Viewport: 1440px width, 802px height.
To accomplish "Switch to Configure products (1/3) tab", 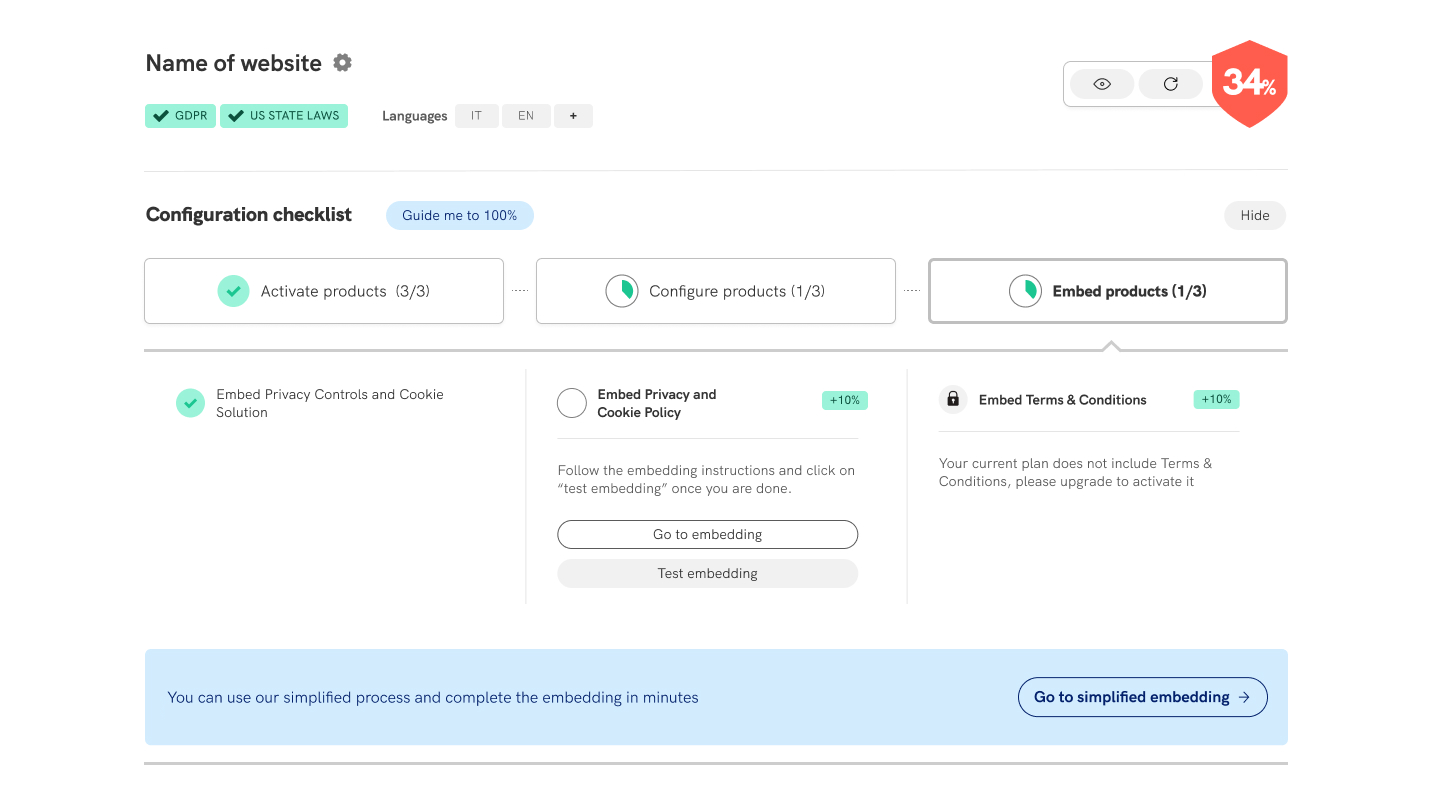I will 716,291.
